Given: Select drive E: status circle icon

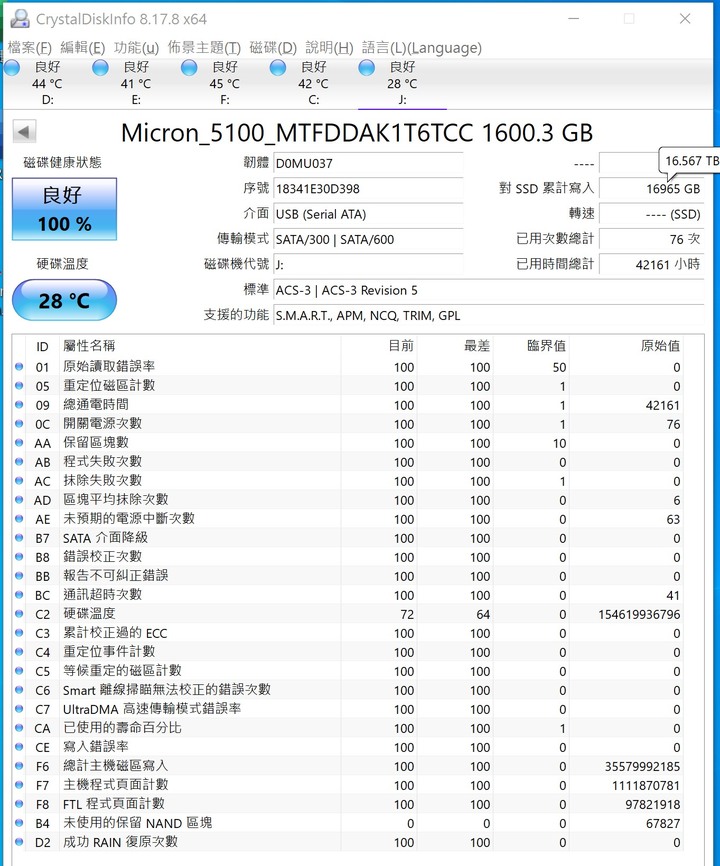Looking at the screenshot, I should [100, 68].
